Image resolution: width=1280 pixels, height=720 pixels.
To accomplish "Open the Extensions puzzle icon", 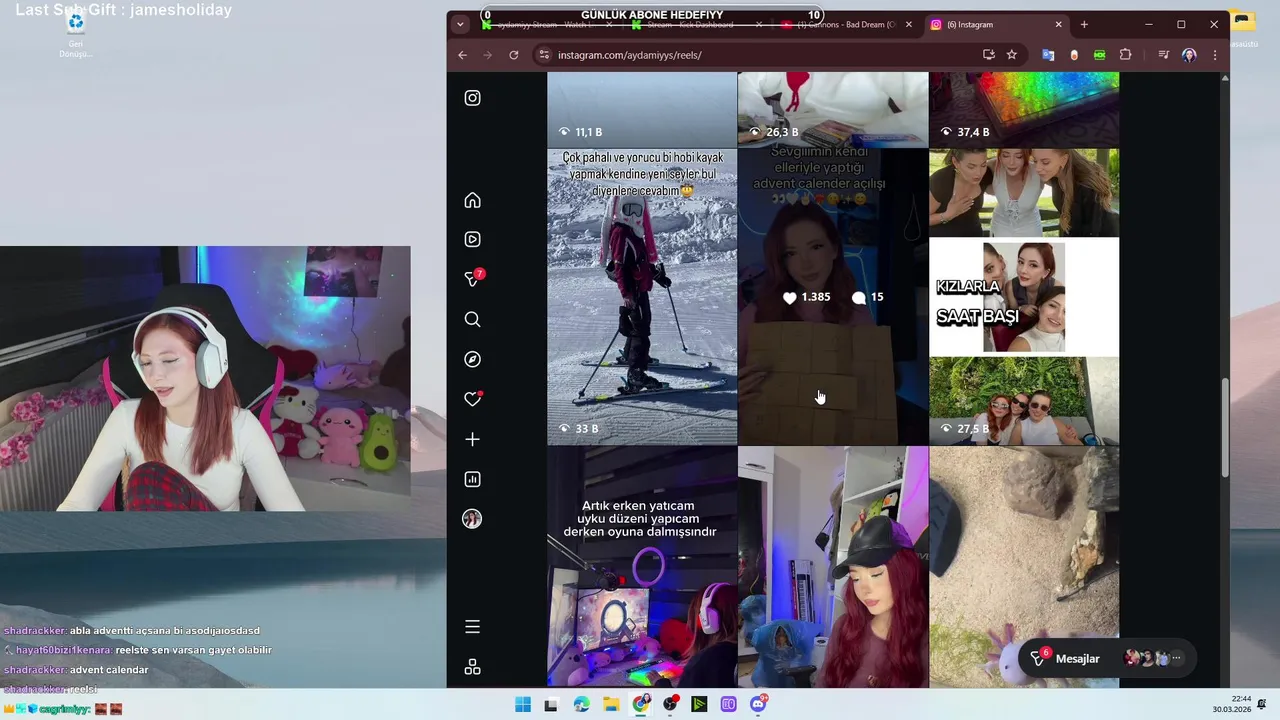I will pos(1126,55).
